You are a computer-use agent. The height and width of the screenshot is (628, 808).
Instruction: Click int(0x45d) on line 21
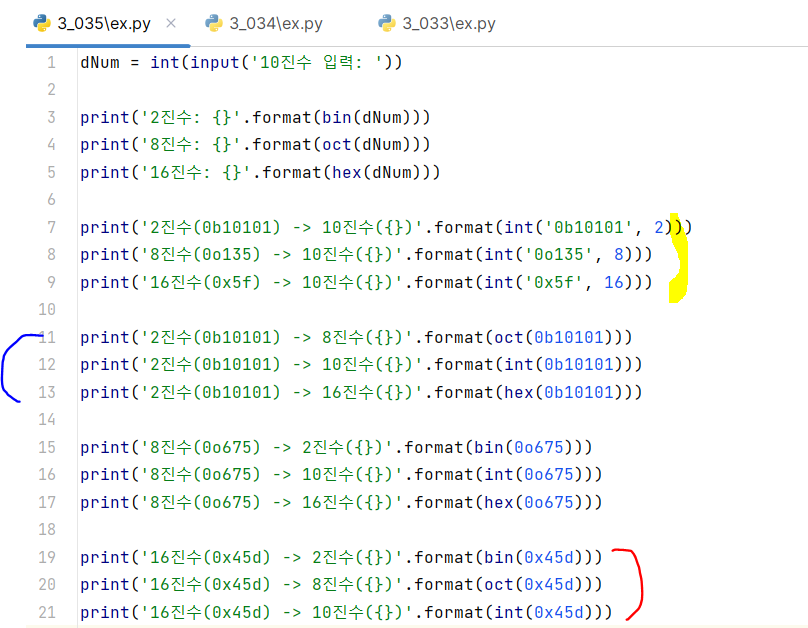[544, 612]
